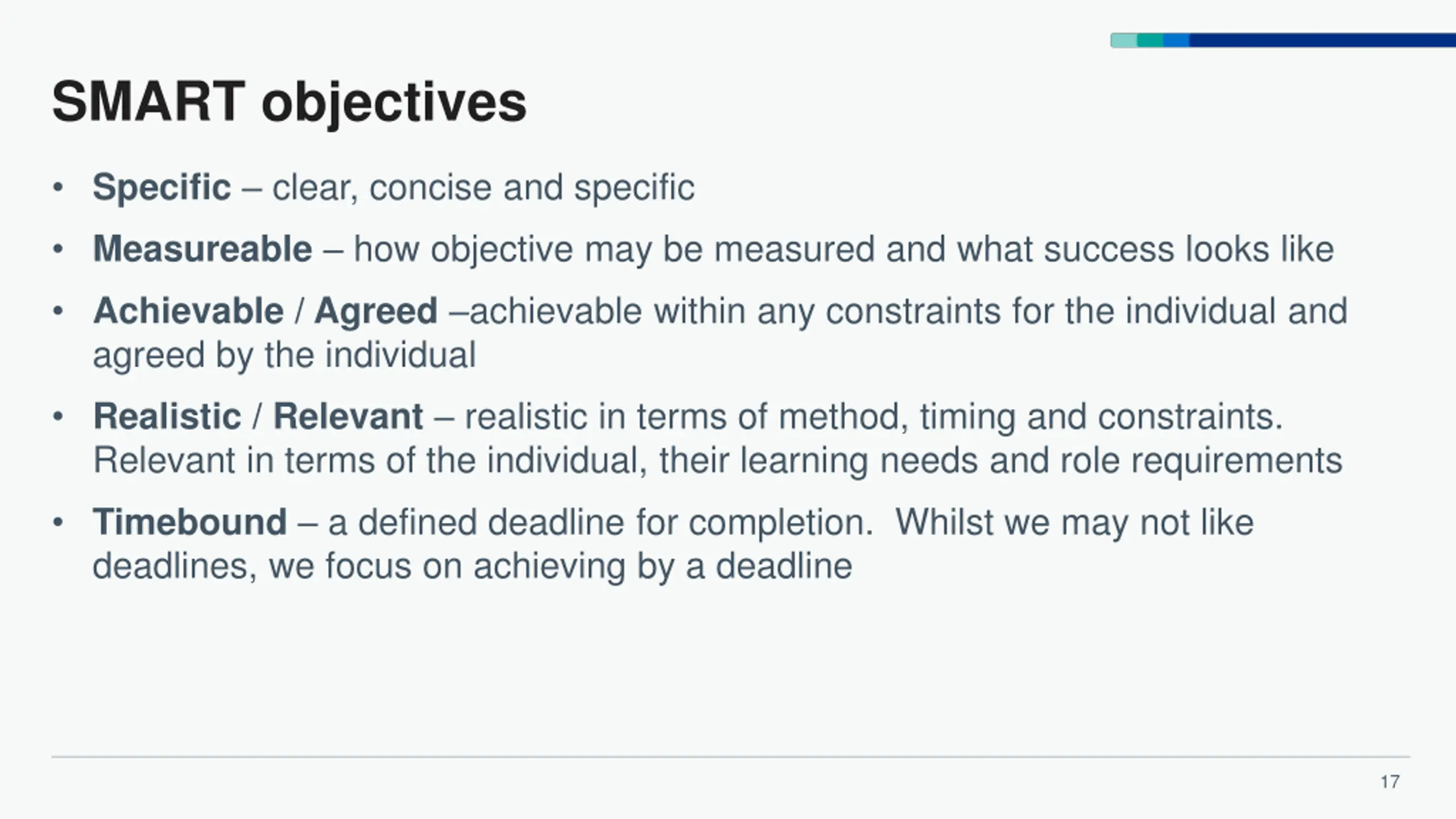This screenshot has width=1456, height=819.
Task: Click the light teal segment of header bar
Action: point(1124,40)
